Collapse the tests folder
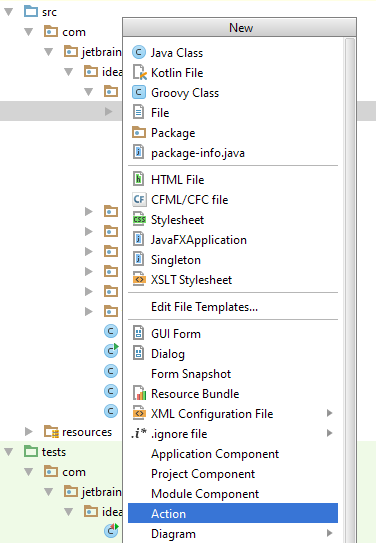The image size is (376, 545). pos(9,452)
